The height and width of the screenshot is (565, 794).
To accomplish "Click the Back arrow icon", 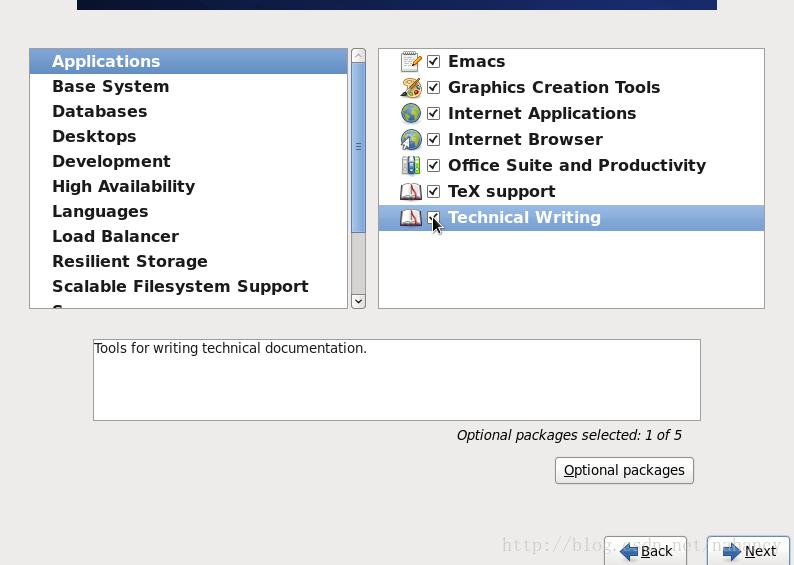I will pos(629,551).
